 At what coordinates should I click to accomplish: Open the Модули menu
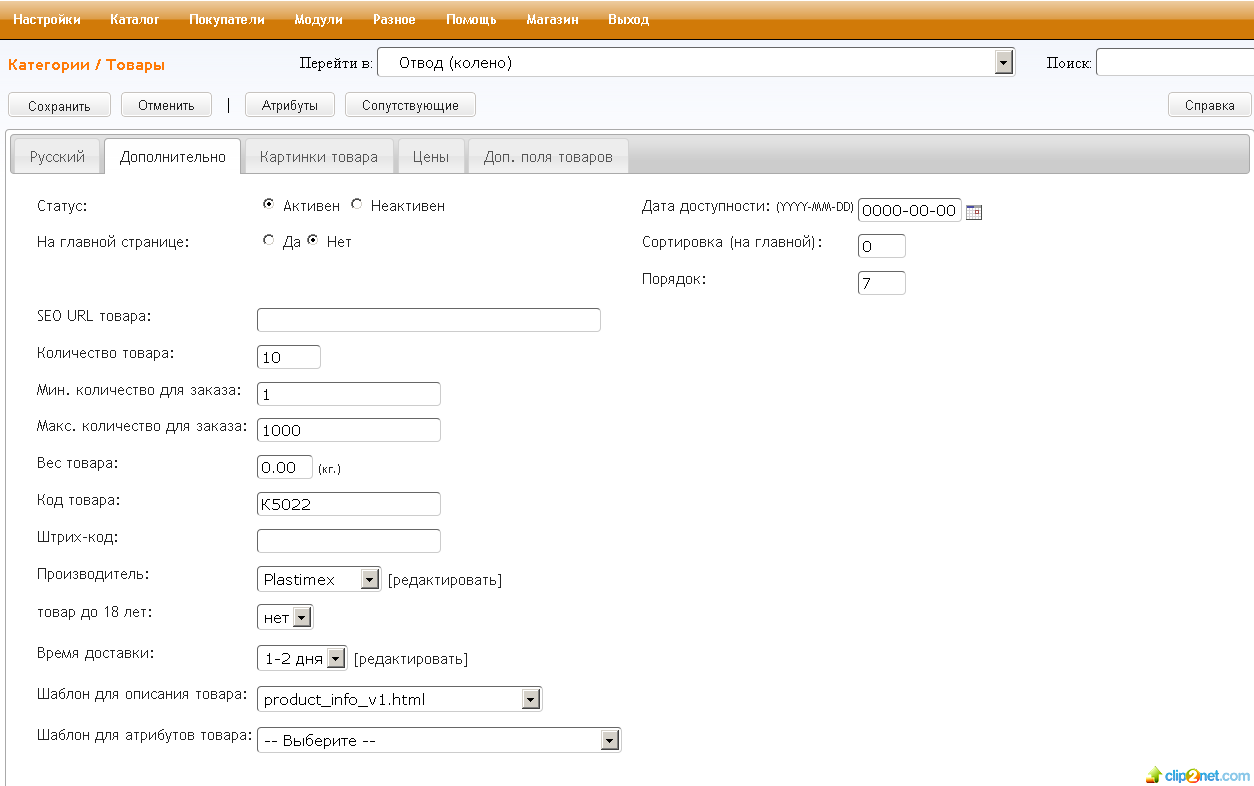pyautogui.click(x=318, y=19)
